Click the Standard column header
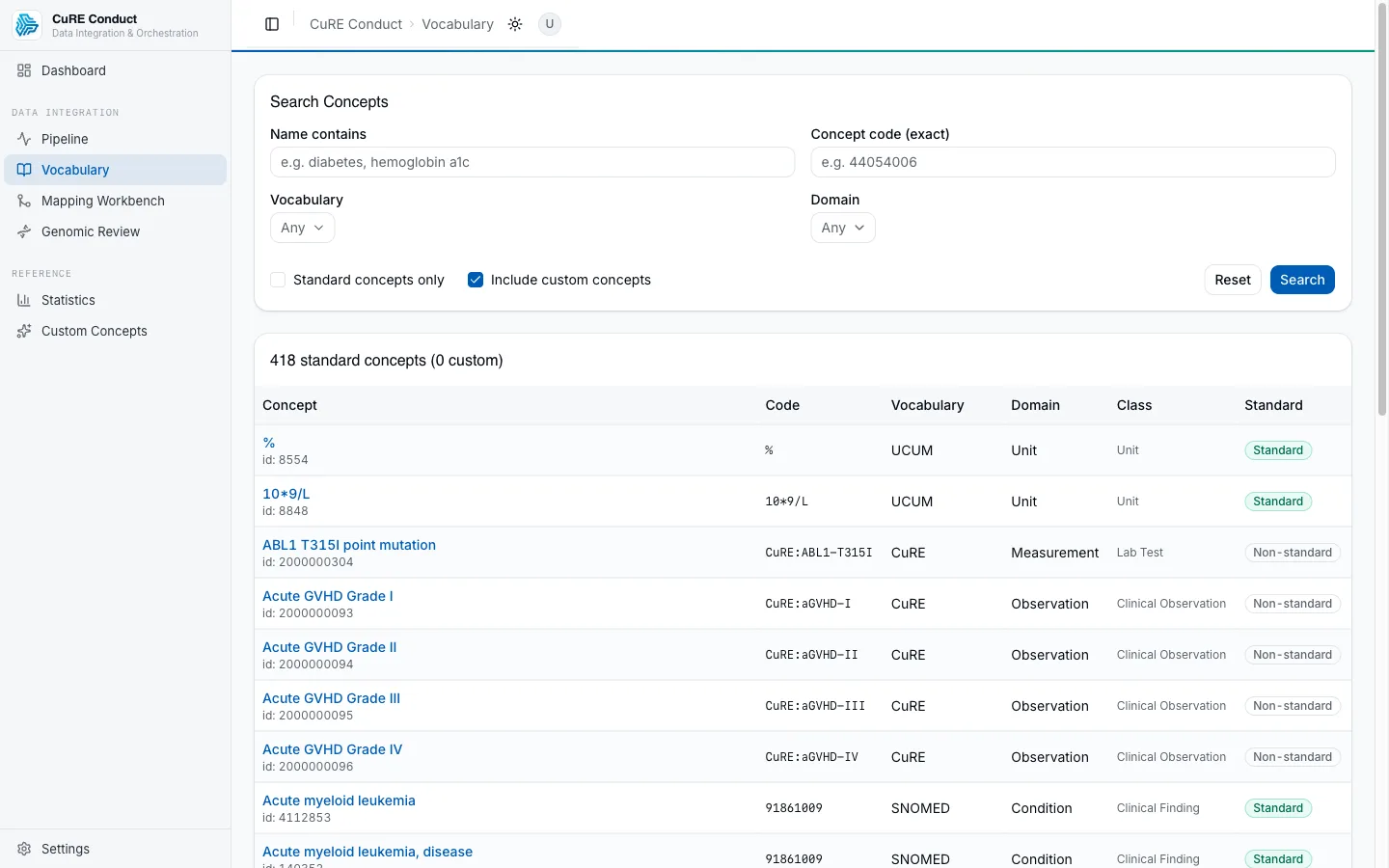Image resolution: width=1389 pixels, height=868 pixels. click(1273, 405)
